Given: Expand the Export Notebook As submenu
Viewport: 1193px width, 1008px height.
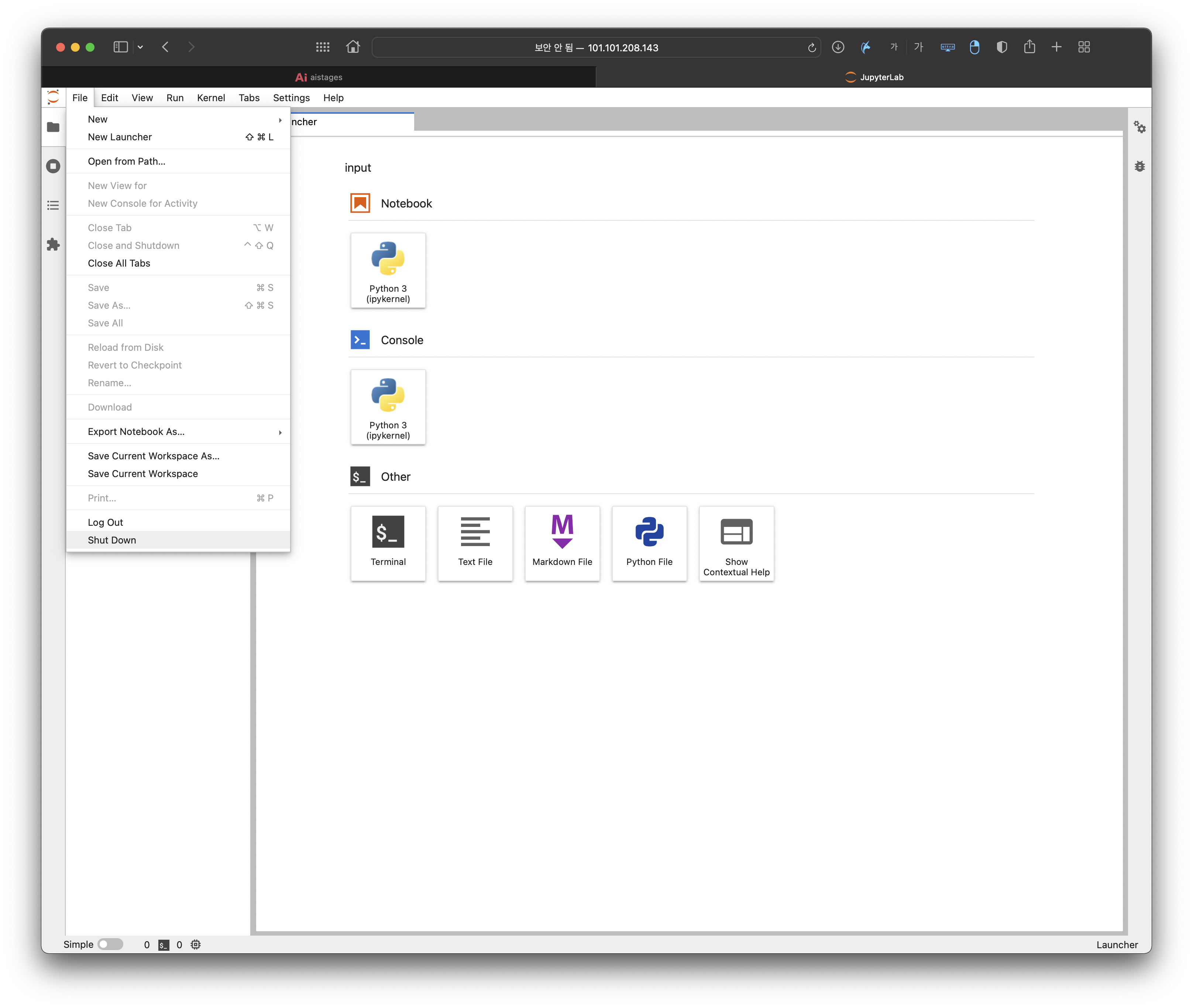Looking at the screenshot, I should (178, 431).
